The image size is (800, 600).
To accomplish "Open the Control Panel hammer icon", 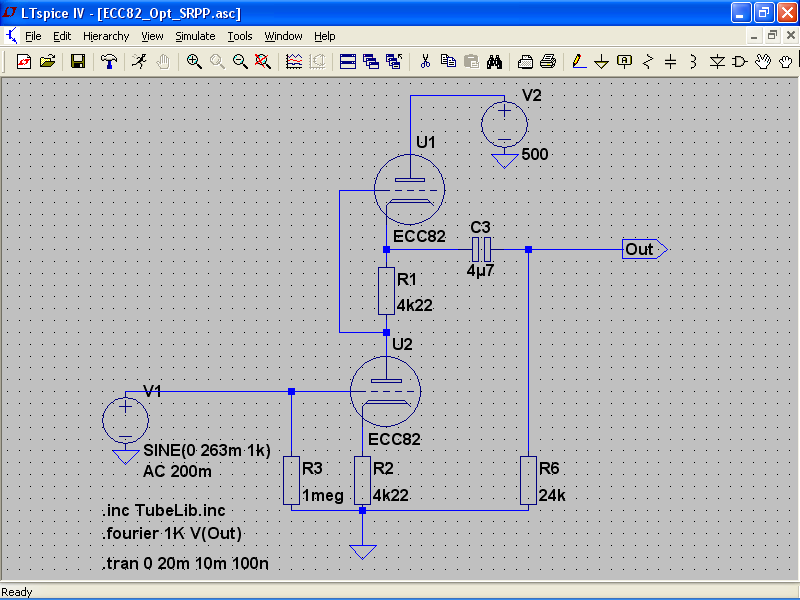I will click(109, 62).
